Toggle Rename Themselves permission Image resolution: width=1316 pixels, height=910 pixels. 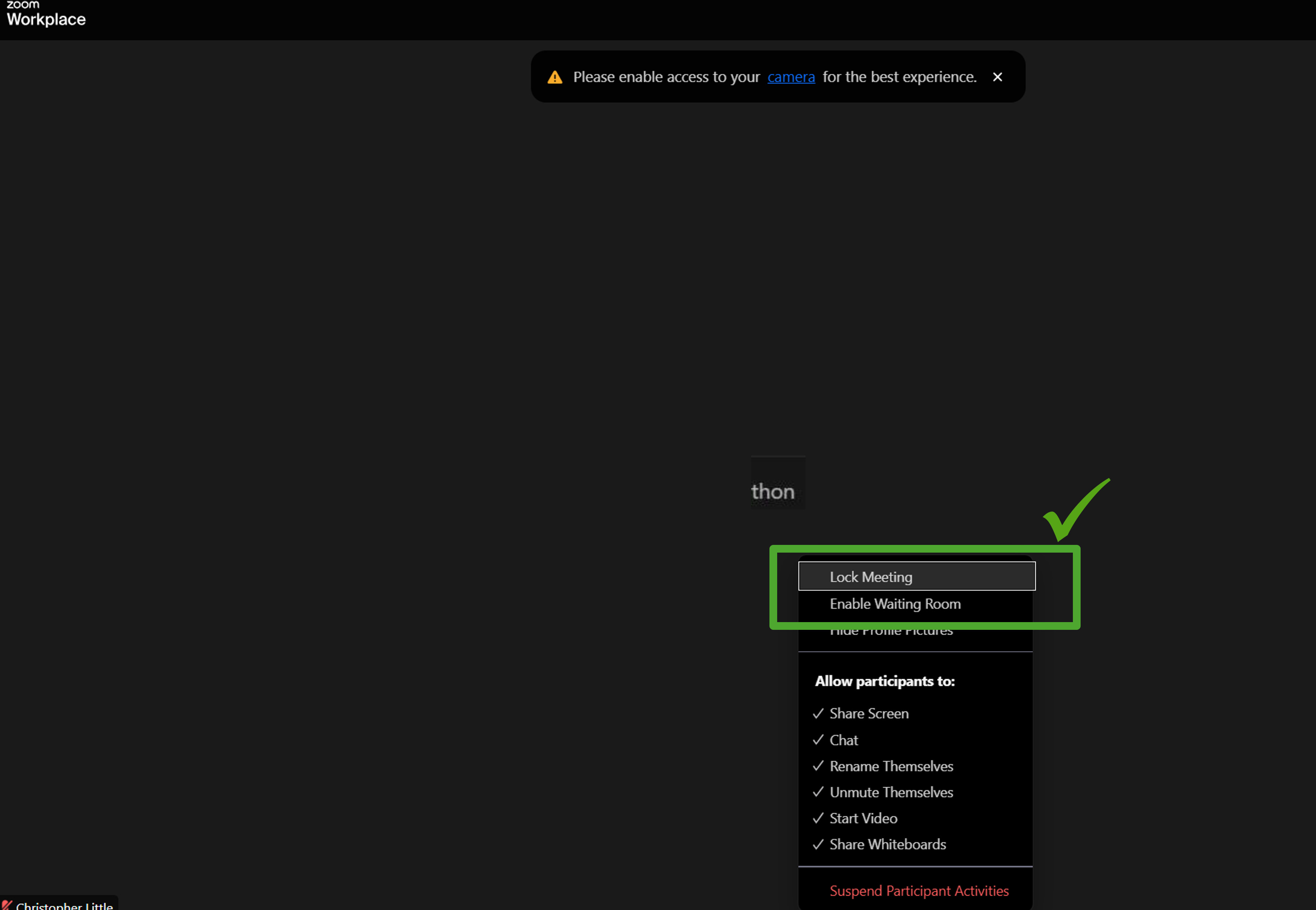tap(891, 766)
